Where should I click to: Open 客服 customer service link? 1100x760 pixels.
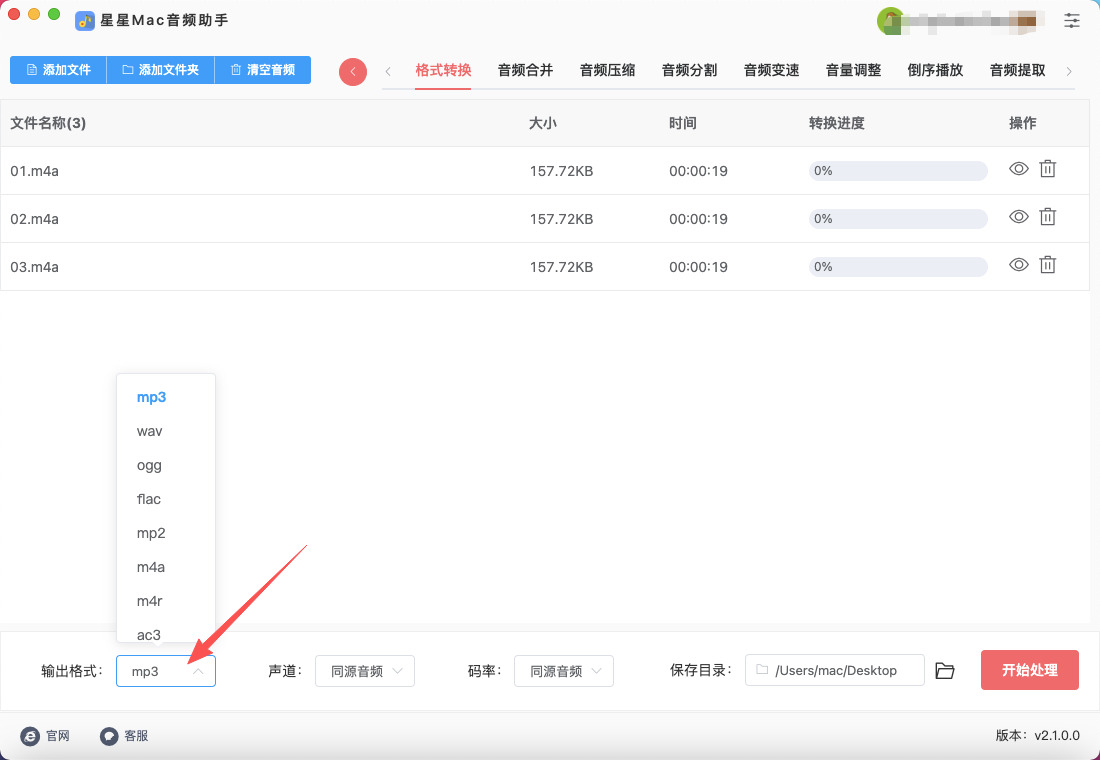pyautogui.click(x=124, y=735)
